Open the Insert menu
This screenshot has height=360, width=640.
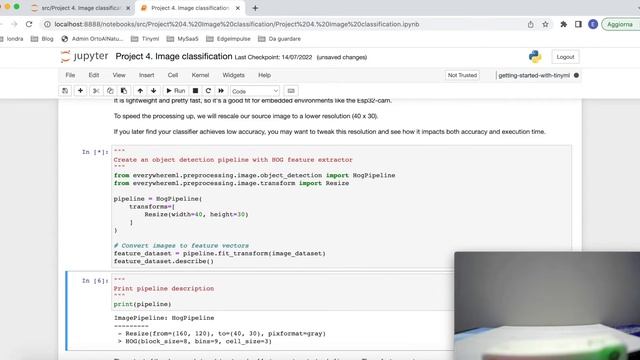(146, 75)
